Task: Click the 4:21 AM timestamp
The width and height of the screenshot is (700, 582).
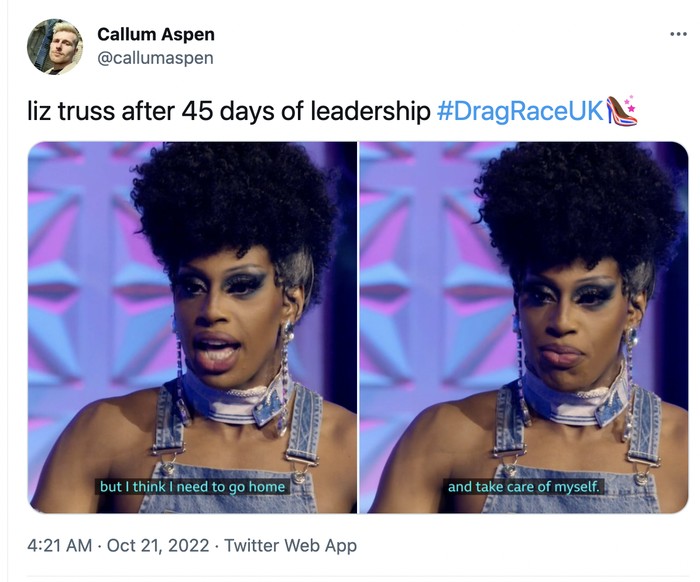Action: 59,545
